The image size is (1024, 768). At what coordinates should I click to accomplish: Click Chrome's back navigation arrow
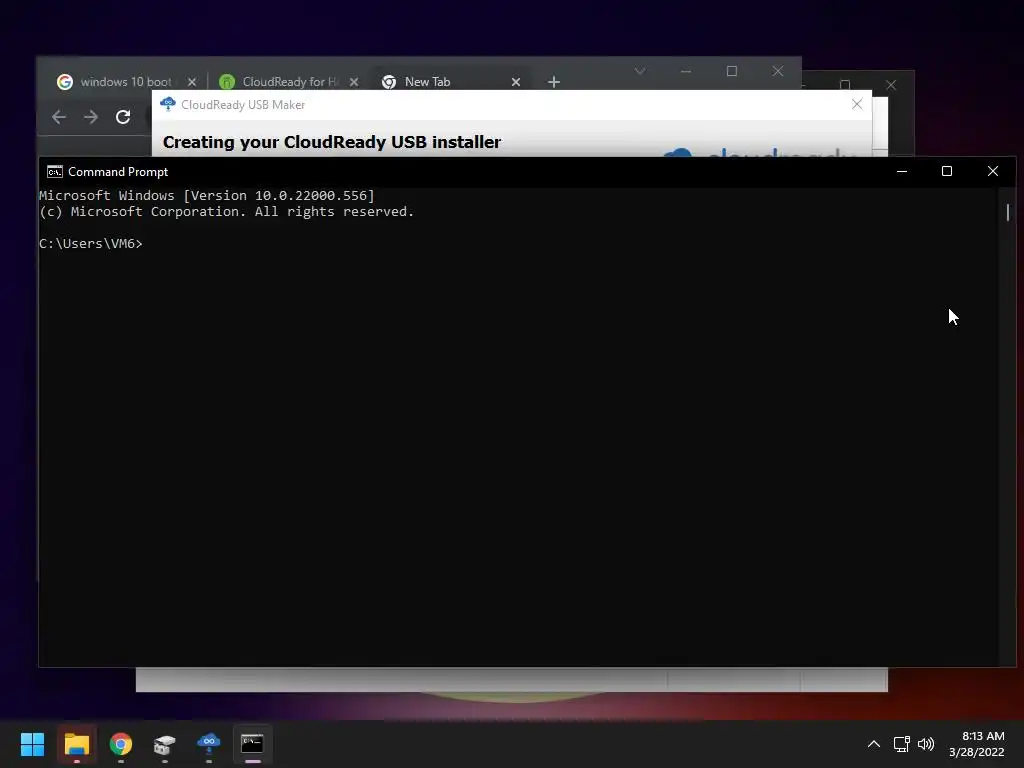coord(59,117)
